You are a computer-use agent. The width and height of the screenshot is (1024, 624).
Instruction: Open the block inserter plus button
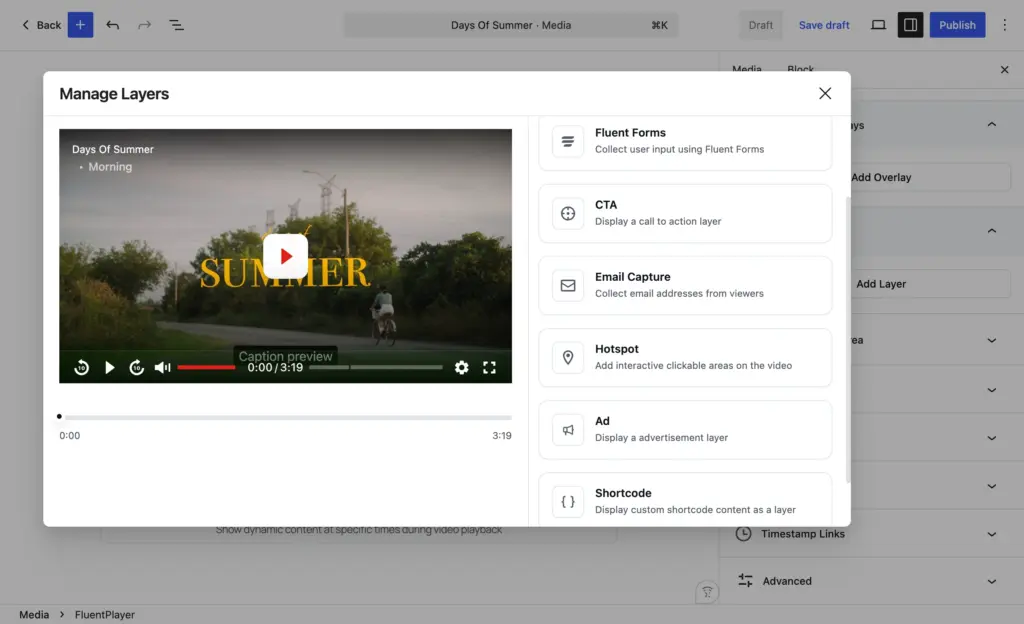[80, 25]
